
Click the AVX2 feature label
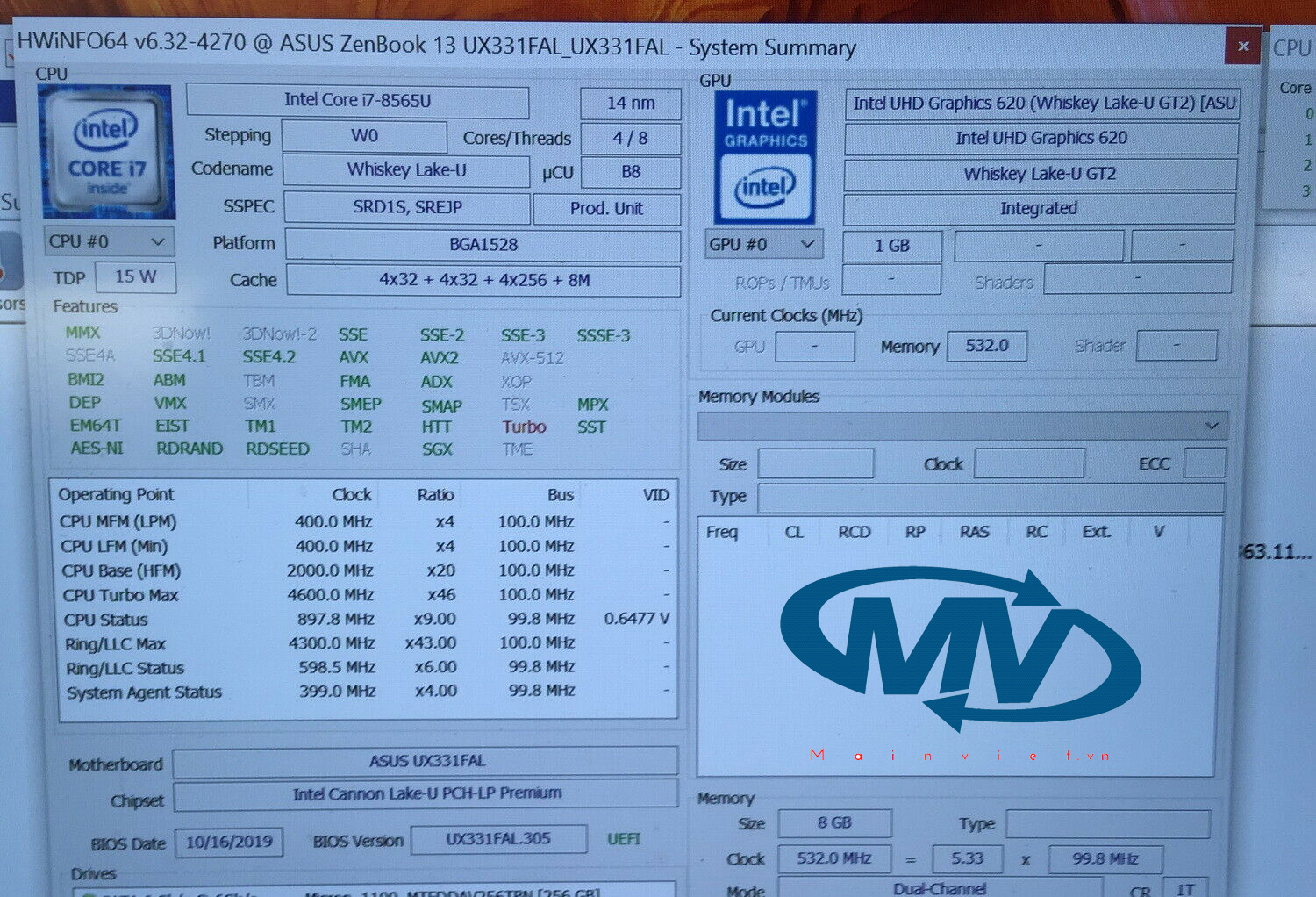coord(439,358)
